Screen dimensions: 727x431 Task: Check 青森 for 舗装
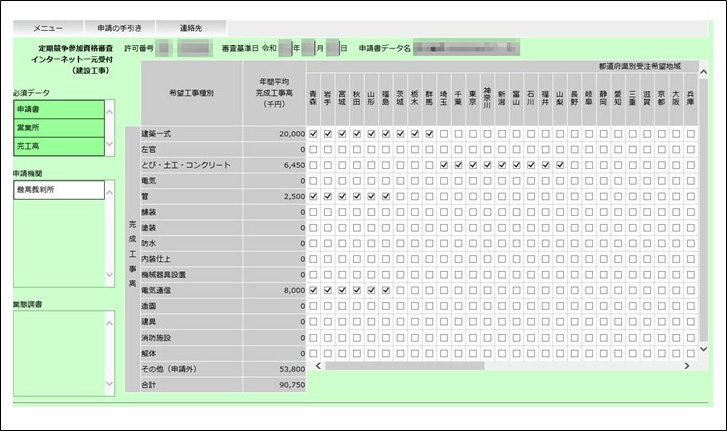(313, 212)
